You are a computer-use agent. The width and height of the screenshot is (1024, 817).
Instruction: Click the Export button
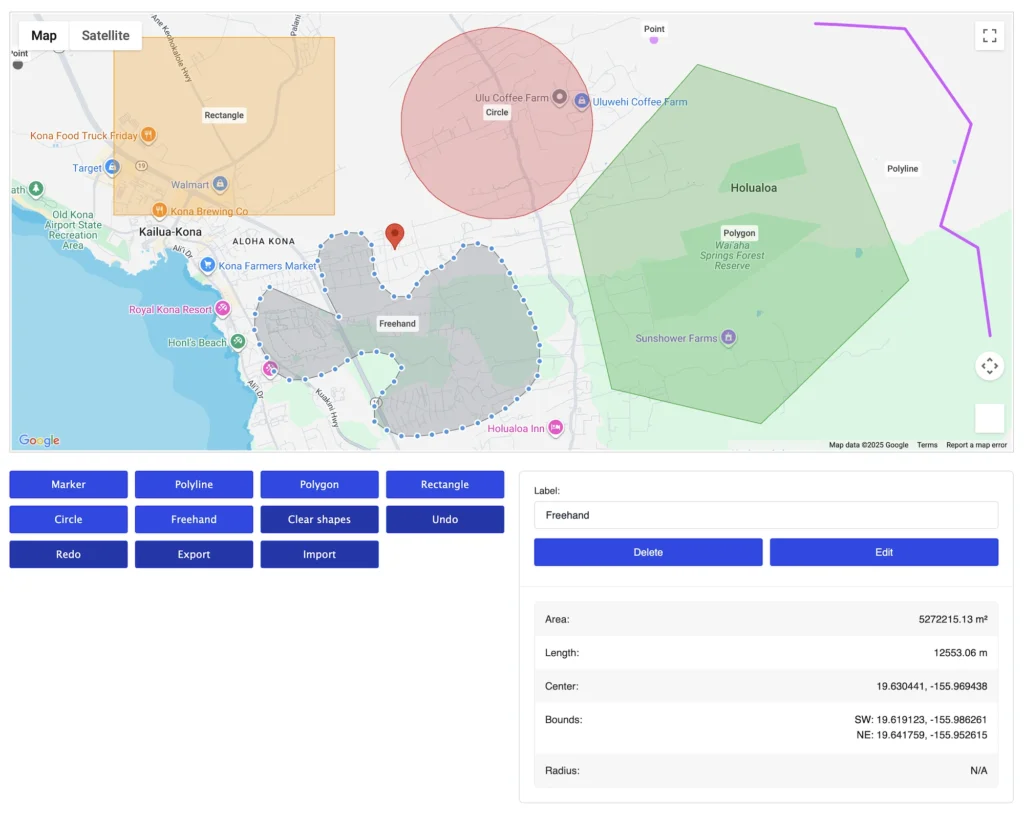pos(194,555)
